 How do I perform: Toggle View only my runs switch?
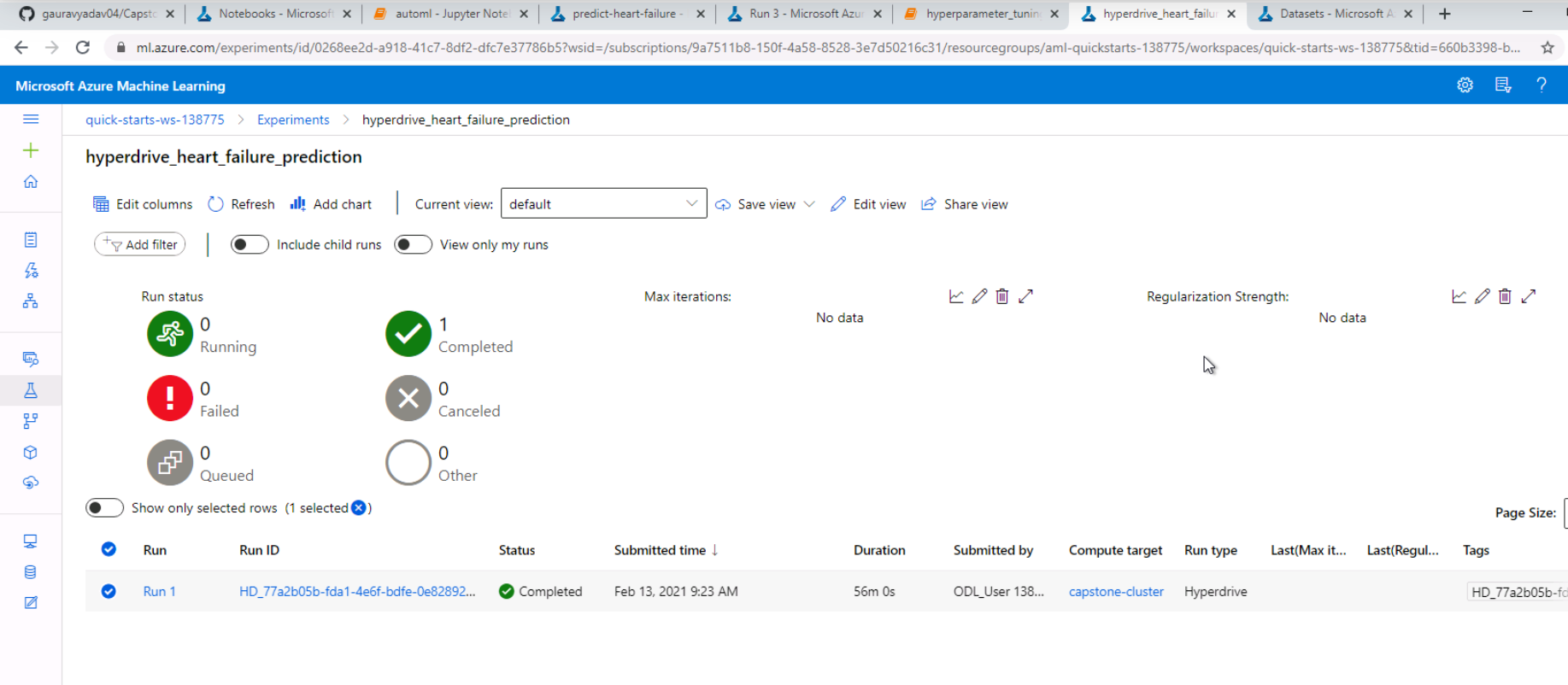point(413,244)
